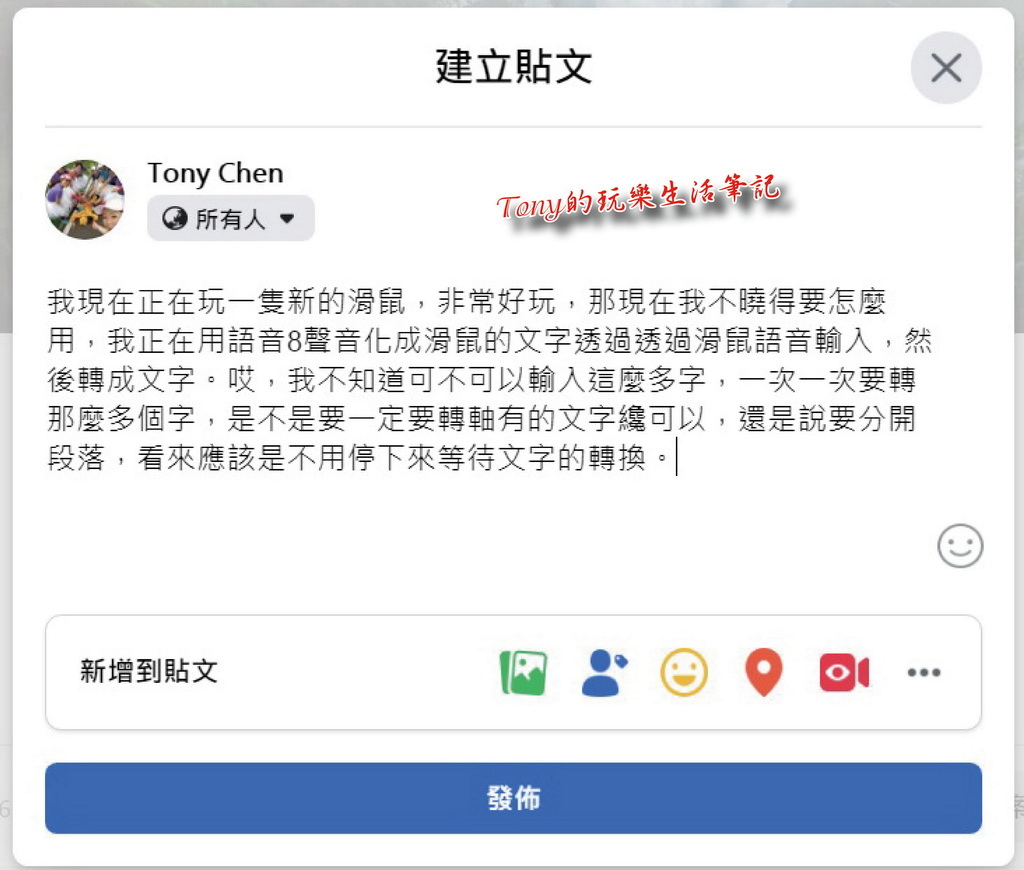Place cursor at end of post text
The width and height of the screenshot is (1024, 870).
click(x=677, y=457)
